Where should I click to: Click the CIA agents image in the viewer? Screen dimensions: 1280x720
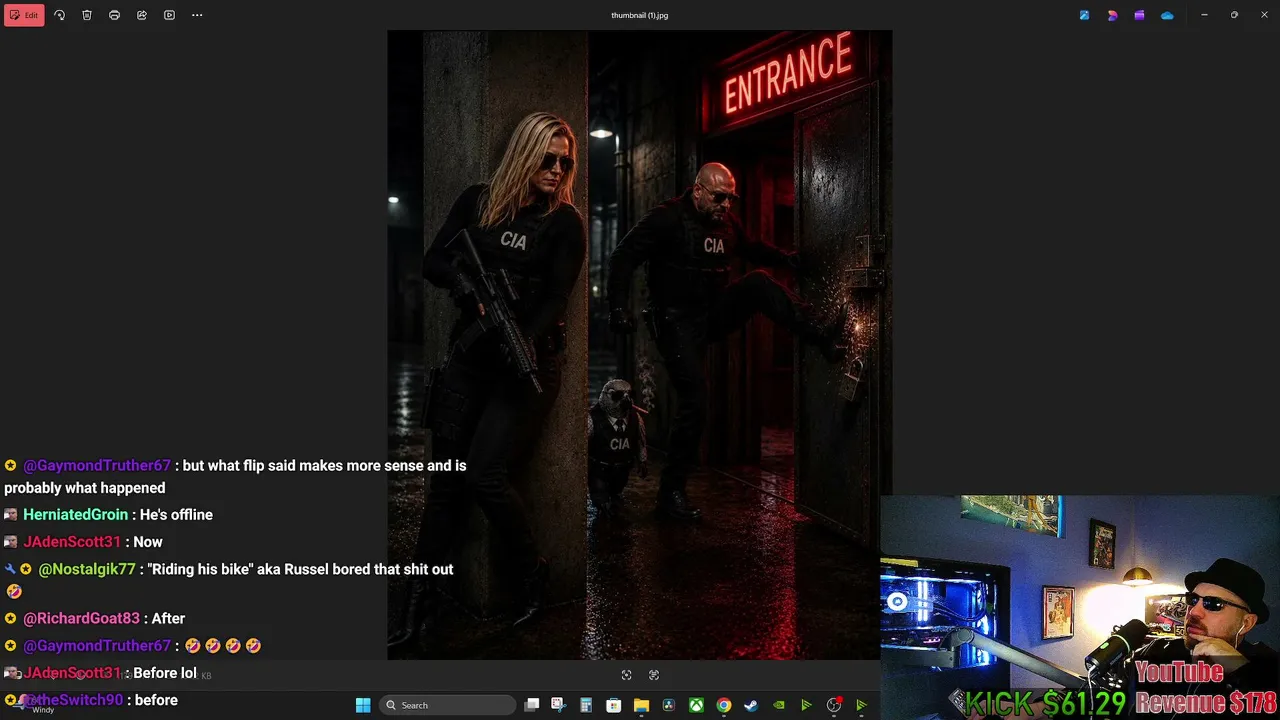click(x=640, y=345)
